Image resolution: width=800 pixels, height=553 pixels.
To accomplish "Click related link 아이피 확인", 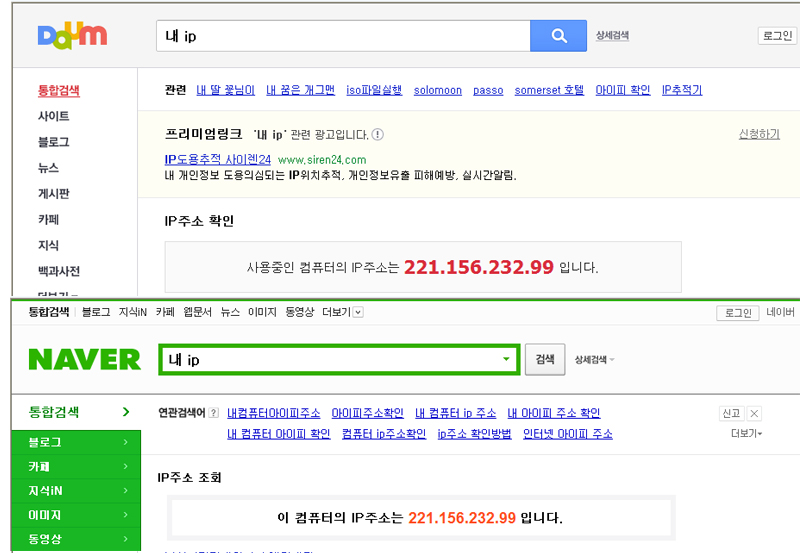I will click(x=623, y=90).
